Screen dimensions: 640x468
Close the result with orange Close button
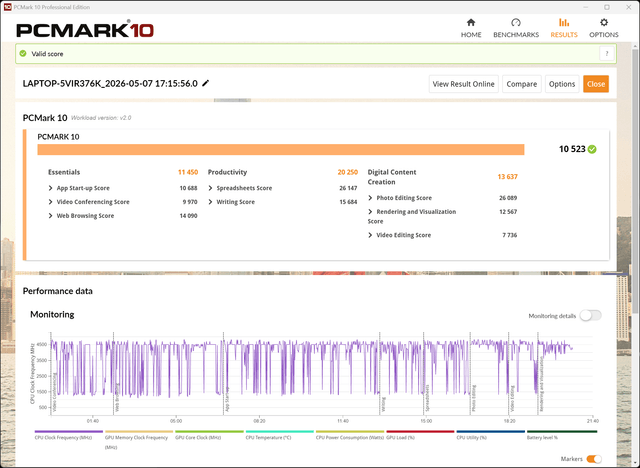(x=596, y=84)
